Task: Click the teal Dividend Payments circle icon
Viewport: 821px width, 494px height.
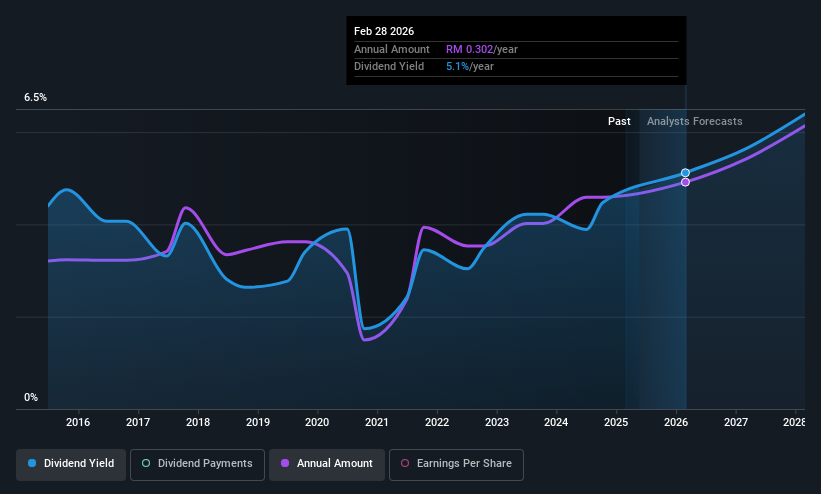Action: 146,463
